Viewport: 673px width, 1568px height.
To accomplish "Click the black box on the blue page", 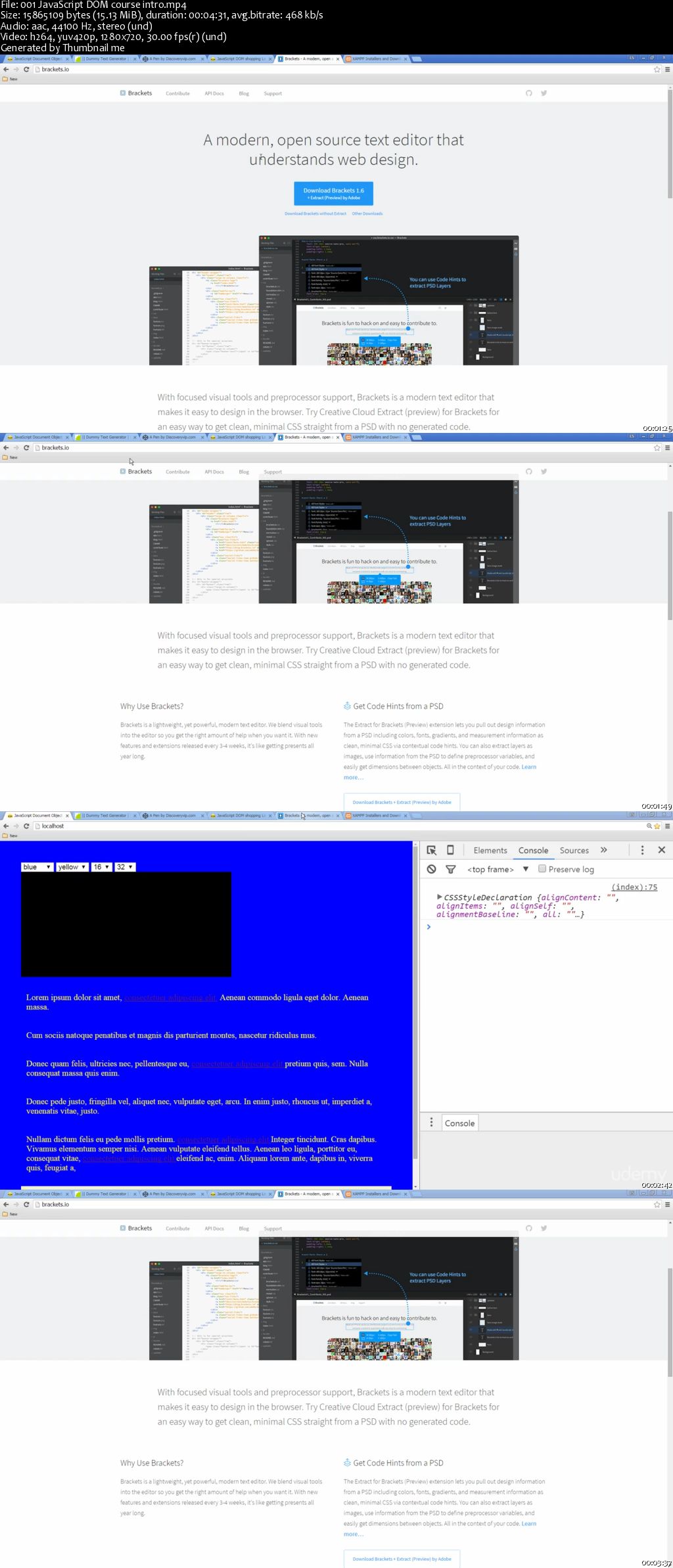I will pyautogui.click(x=126, y=924).
